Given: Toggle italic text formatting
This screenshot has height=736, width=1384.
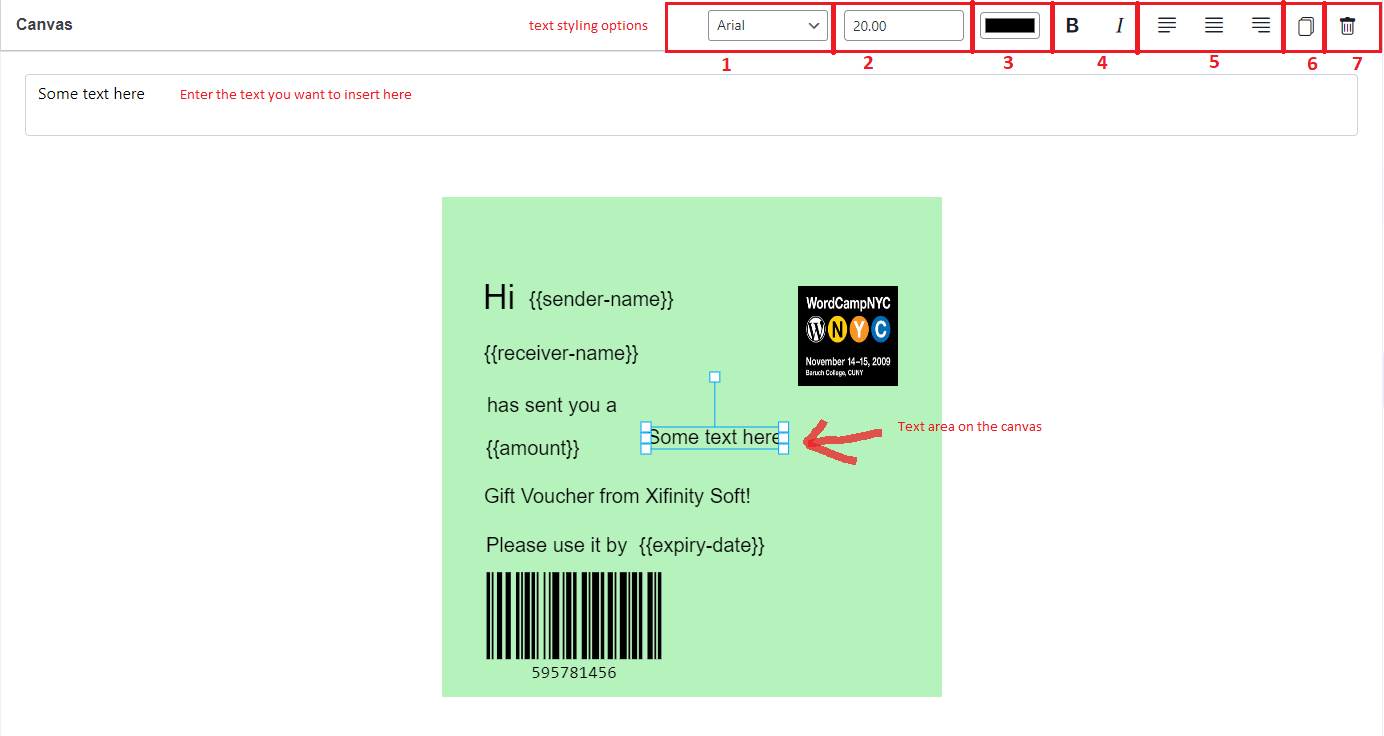Looking at the screenshot, I should (1119, 26).
